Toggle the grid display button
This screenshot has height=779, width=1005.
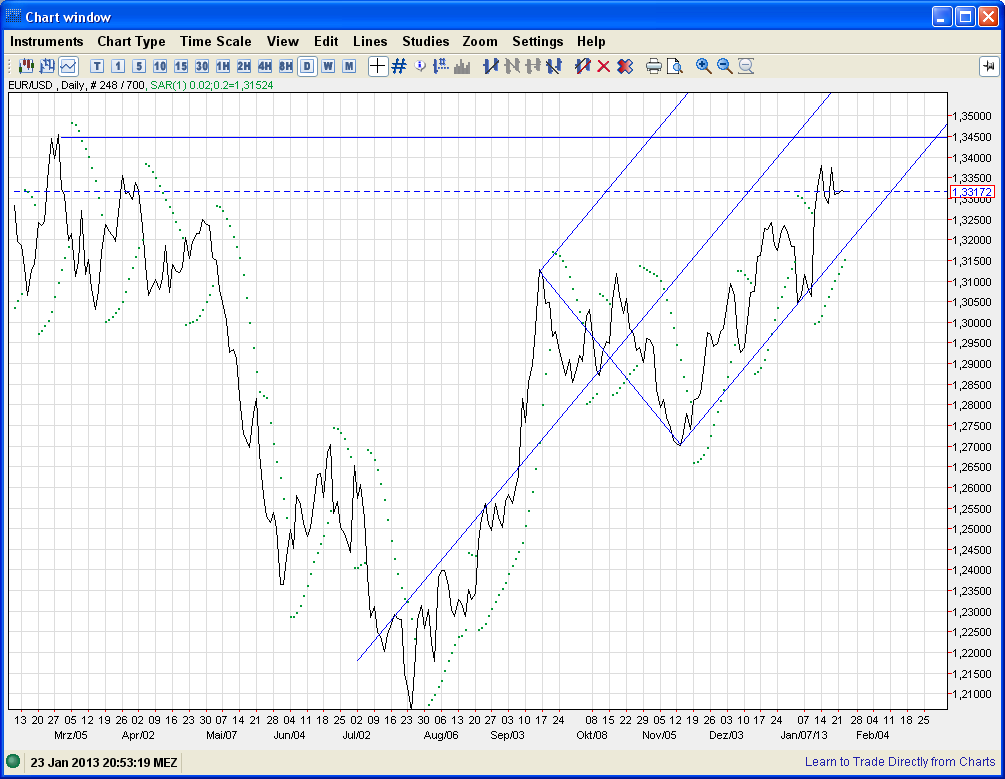pos(399,66)
